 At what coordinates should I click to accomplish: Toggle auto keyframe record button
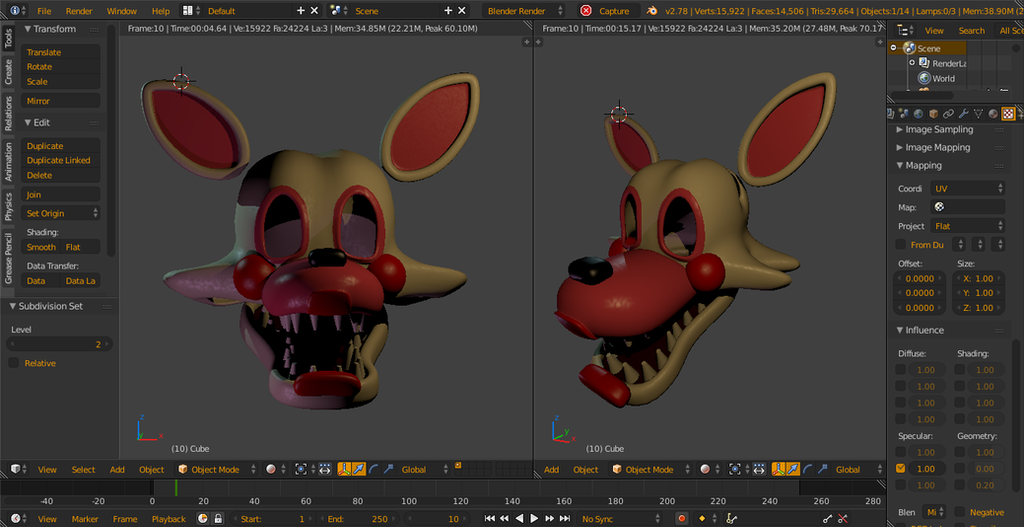click(x=682, y=519)
